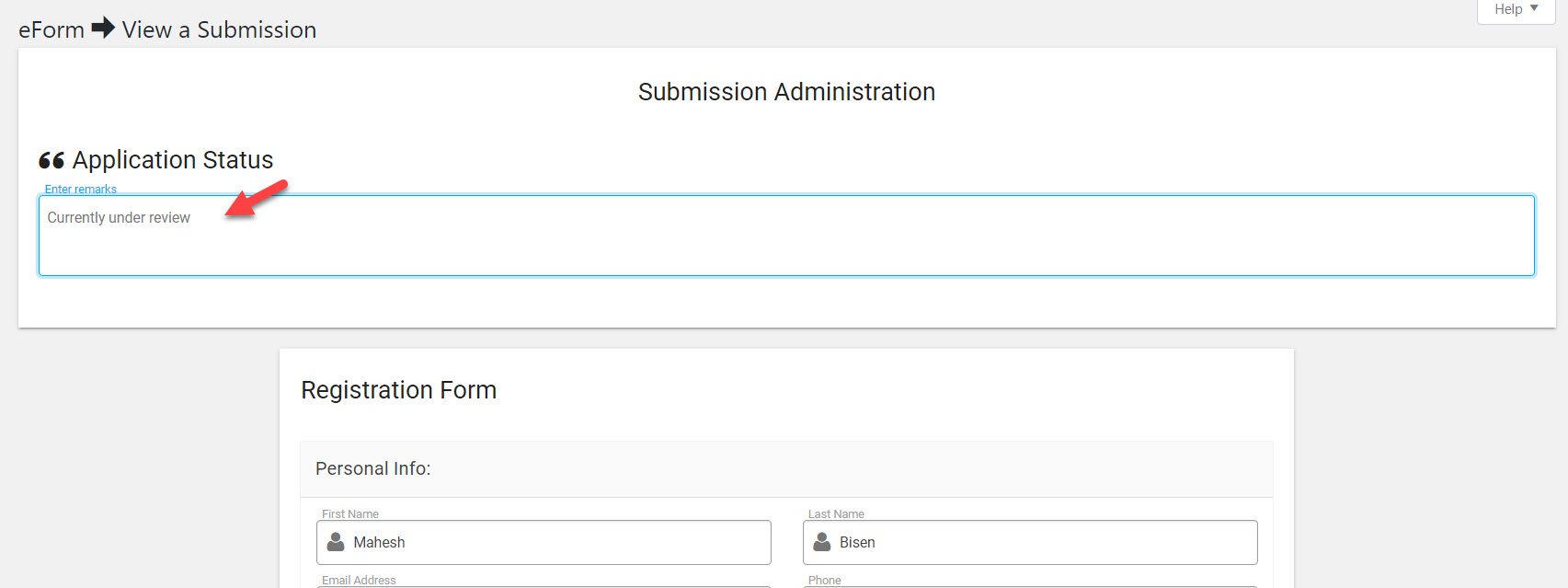Click the eForm title text
The width and height of the screenshot is (1568, 588).
[x=52, y=30]
